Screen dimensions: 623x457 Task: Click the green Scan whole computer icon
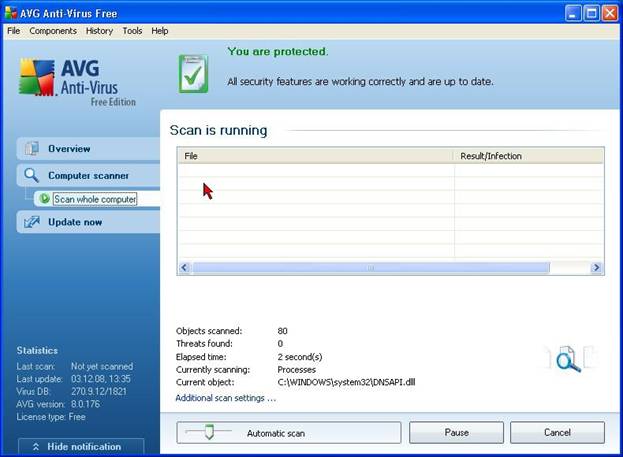[x=44, y=198]
